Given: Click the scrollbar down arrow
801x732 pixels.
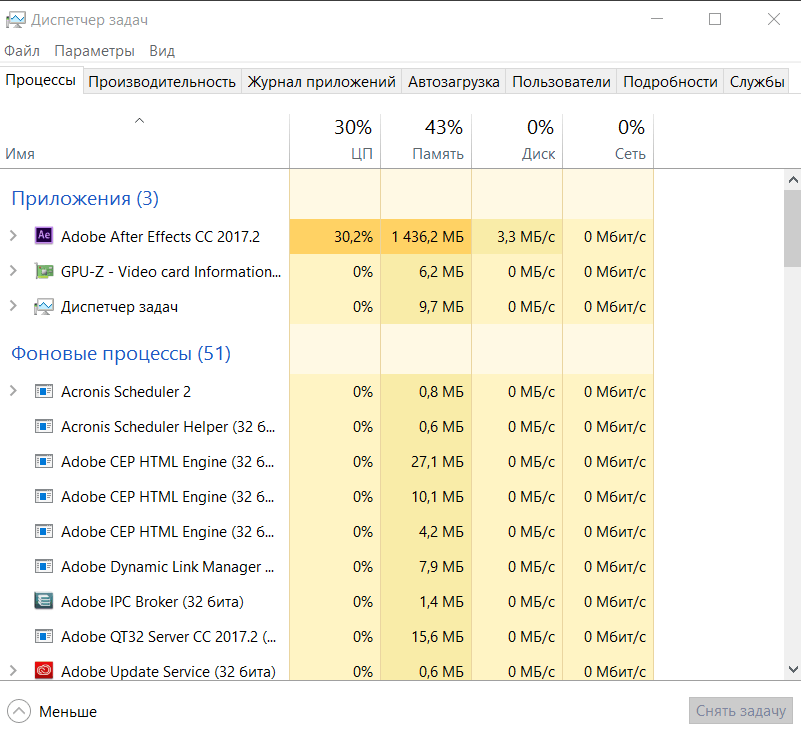Looking at the screenshot, I should pos(793,670).
